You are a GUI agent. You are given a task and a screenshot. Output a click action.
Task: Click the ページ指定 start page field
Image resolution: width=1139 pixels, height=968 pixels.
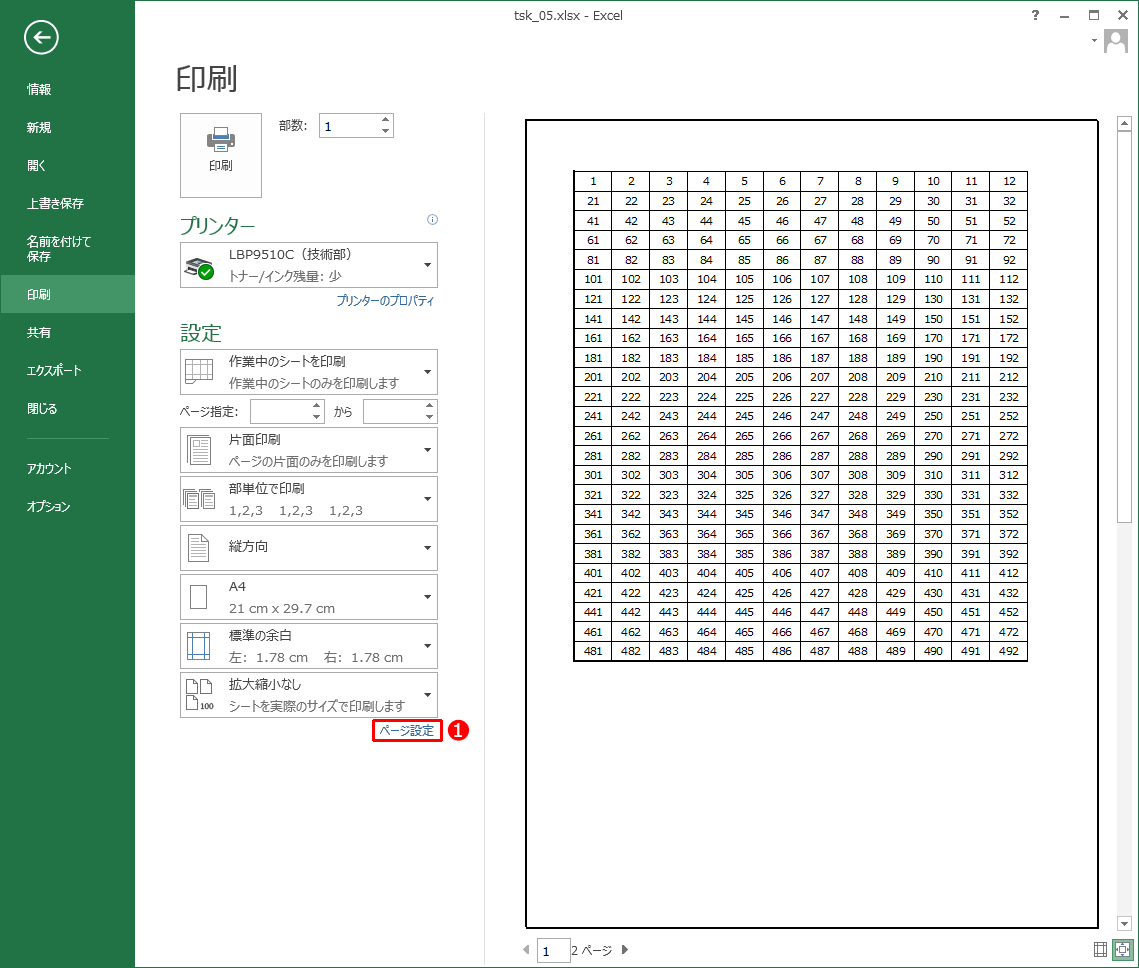pyautogui.click(x=281, y=412)
